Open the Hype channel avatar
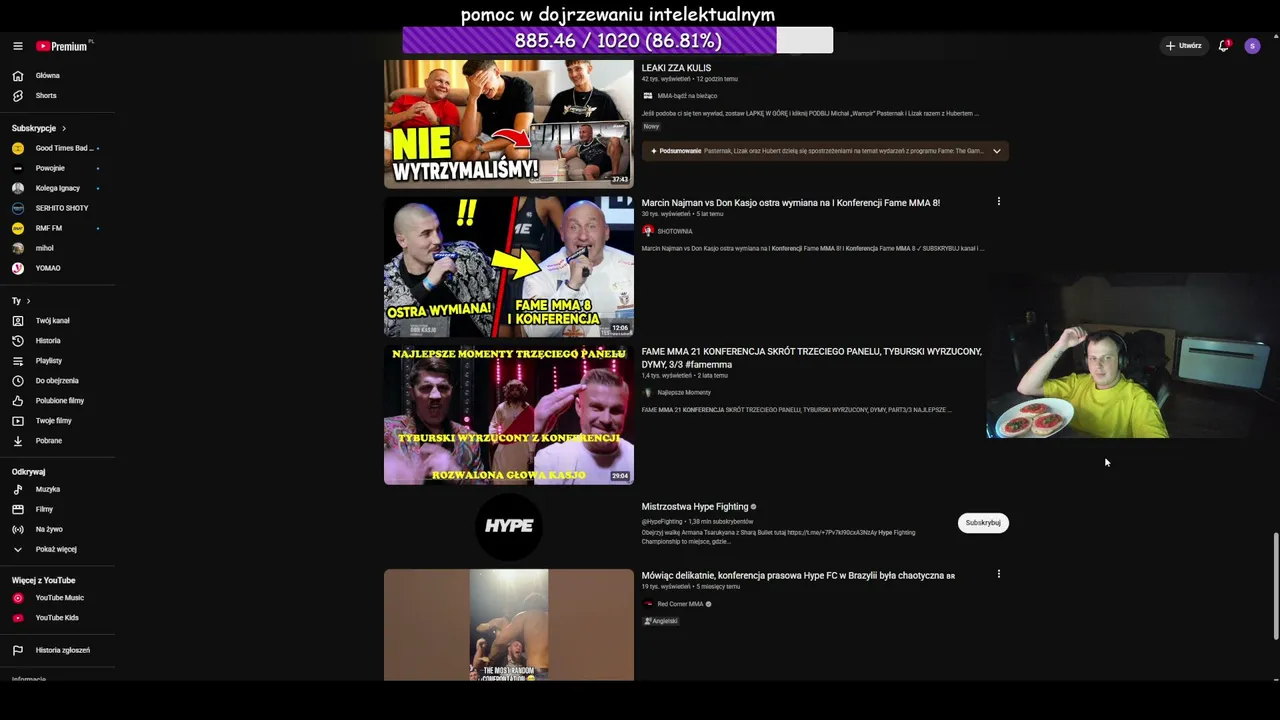The width and height of the screenshot is (1280, 720). [509, 526]
